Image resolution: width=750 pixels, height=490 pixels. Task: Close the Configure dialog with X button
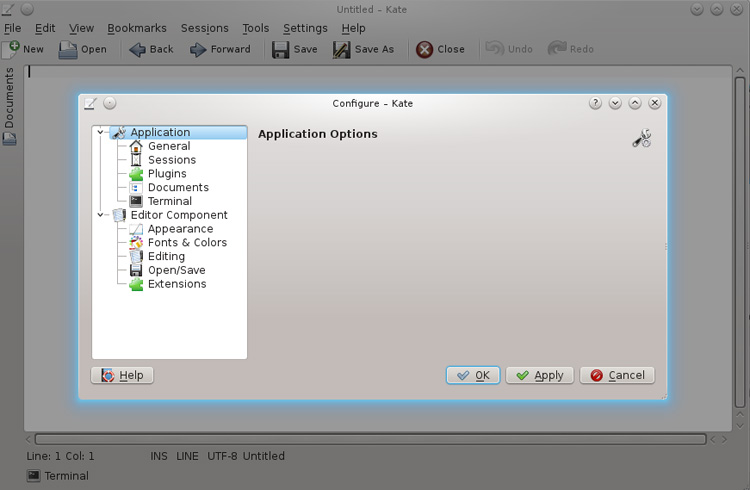(655, 103)
